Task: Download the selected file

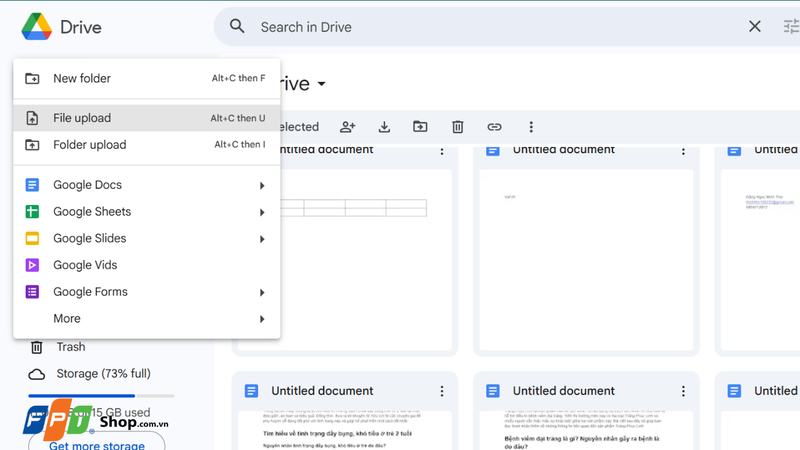Action: tap(384, 127)
